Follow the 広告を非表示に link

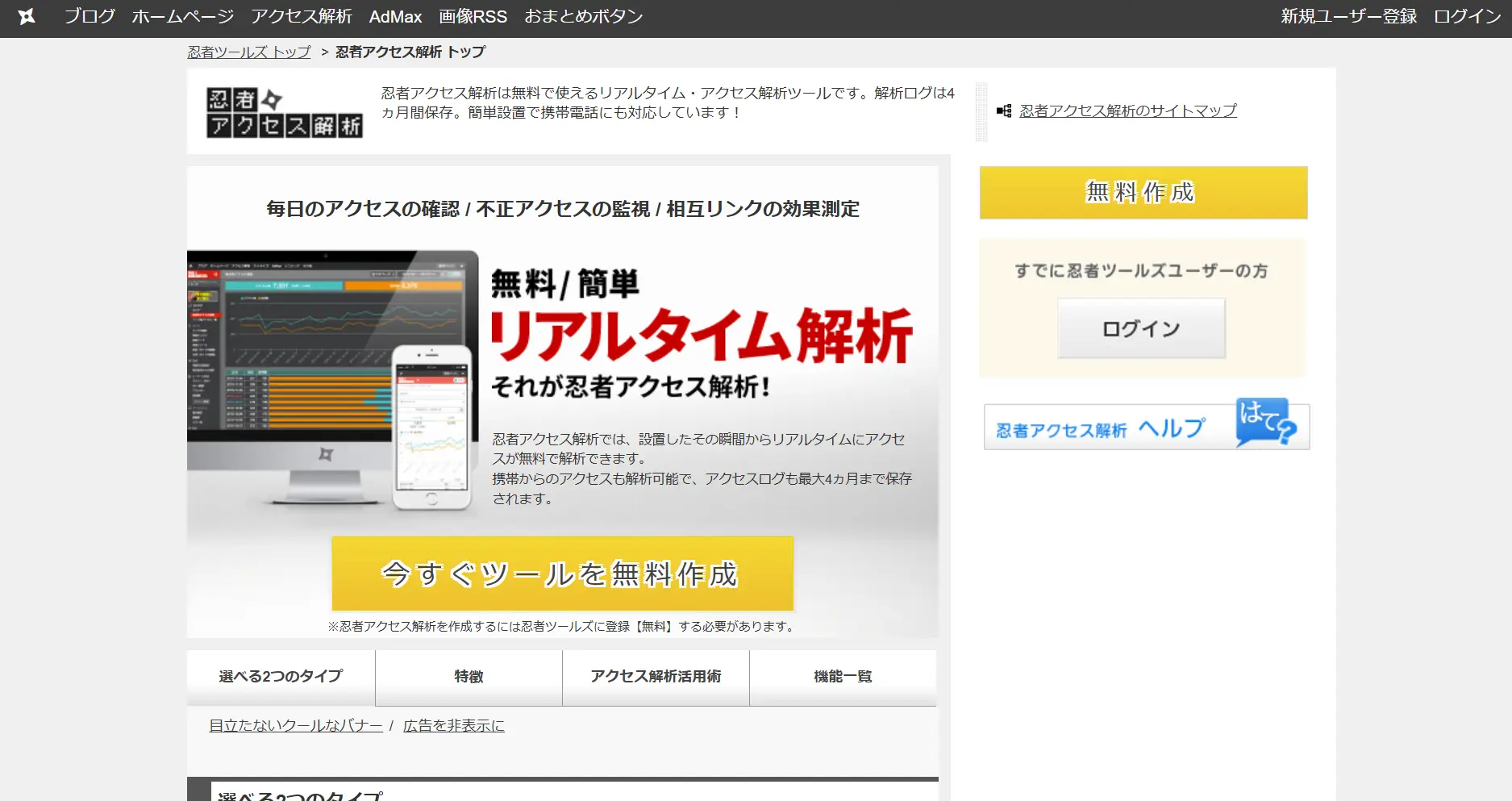coord(454,725)
